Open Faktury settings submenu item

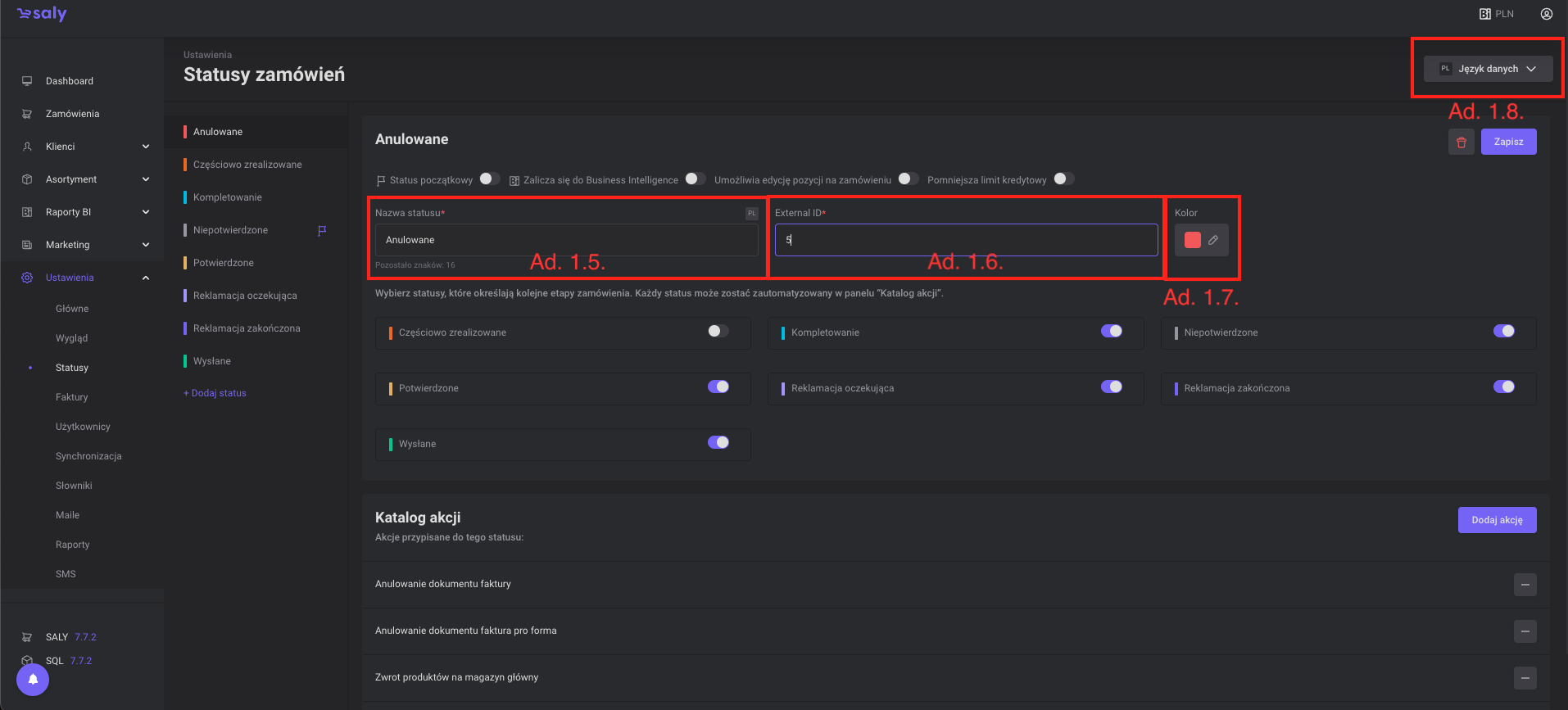coord(72,397)
